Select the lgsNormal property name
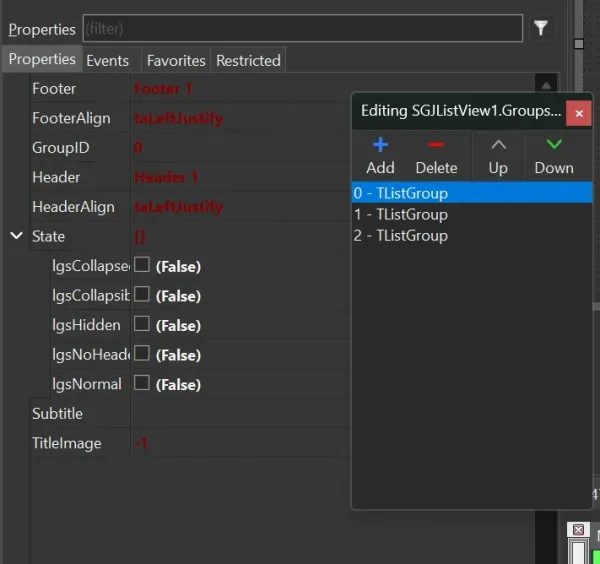The image size is (600, 564). (x=87, y=384)
